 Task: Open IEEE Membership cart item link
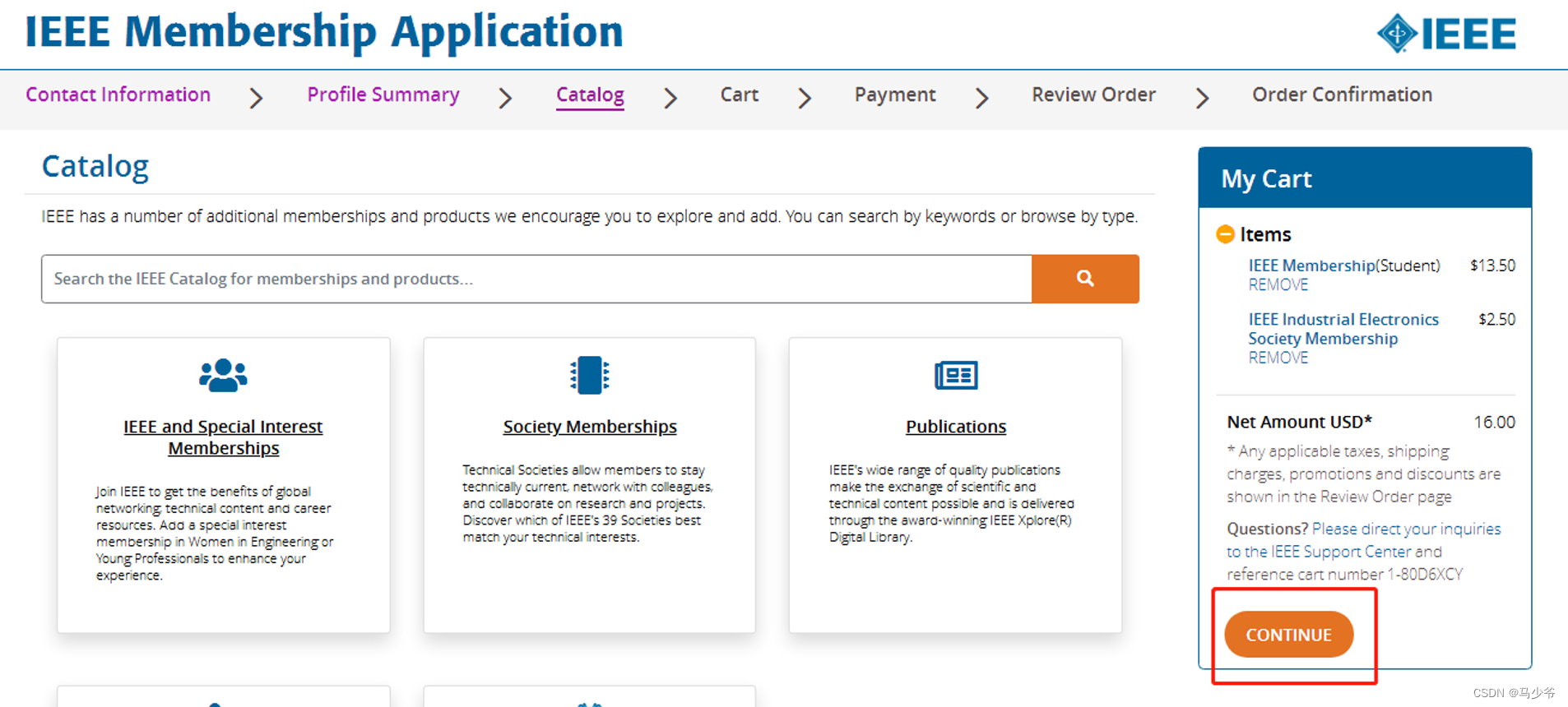click(x=1311, y=266)
